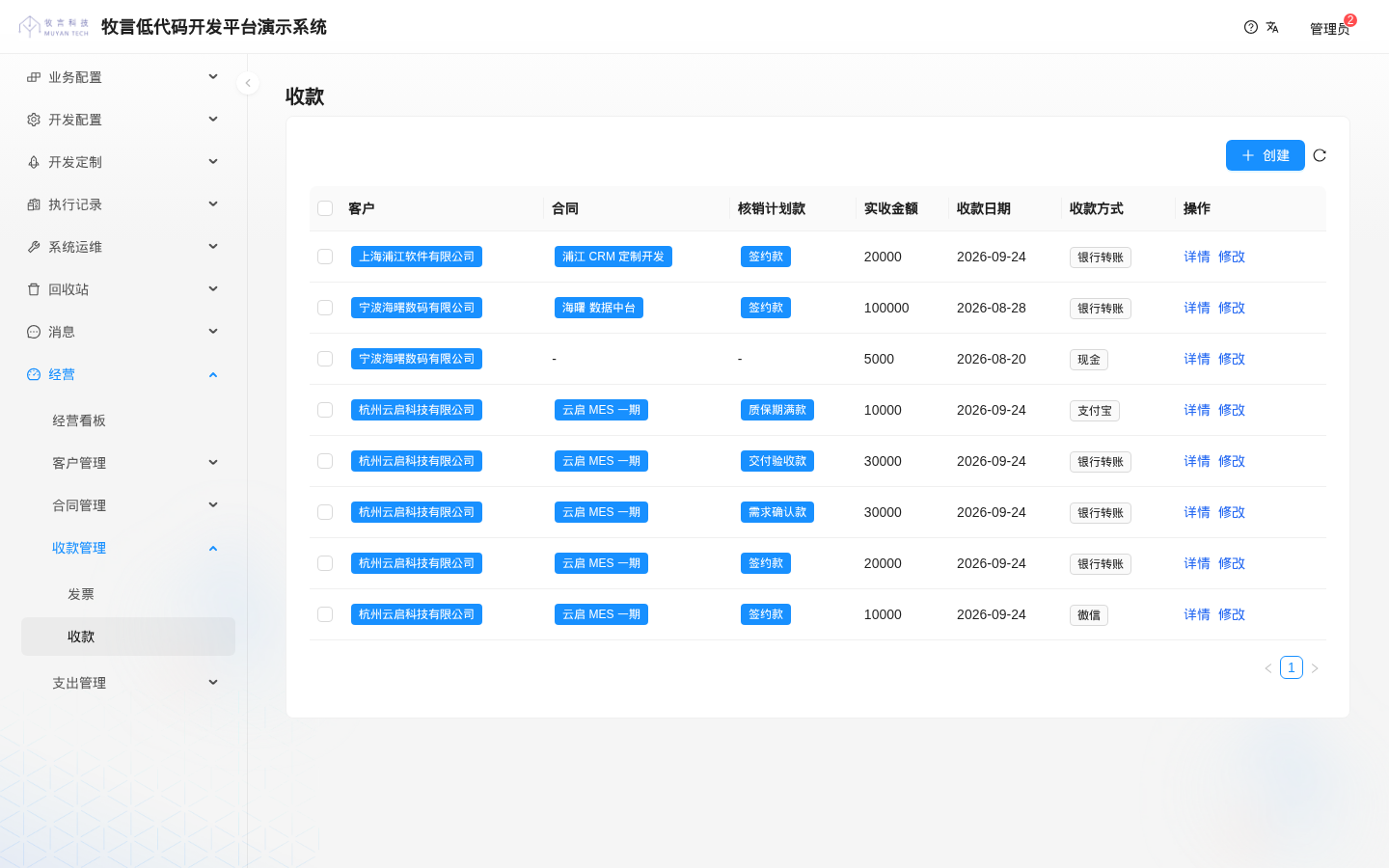Toggle the select-all checkbox in table header

(x=325, y=208)
